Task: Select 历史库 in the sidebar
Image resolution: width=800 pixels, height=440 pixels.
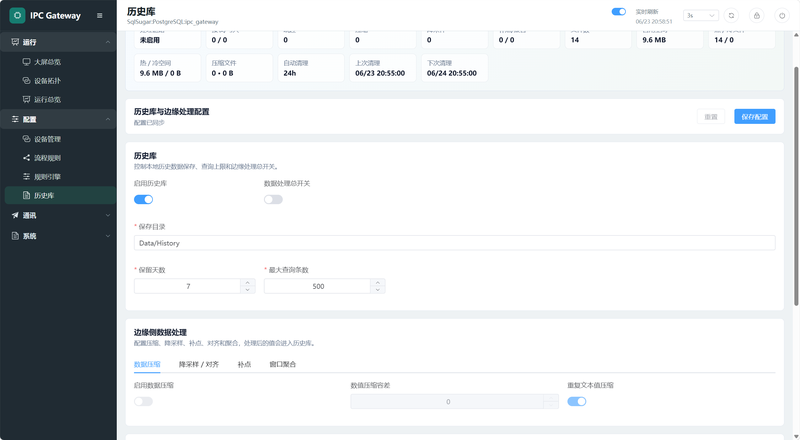Action: (58, 195)
